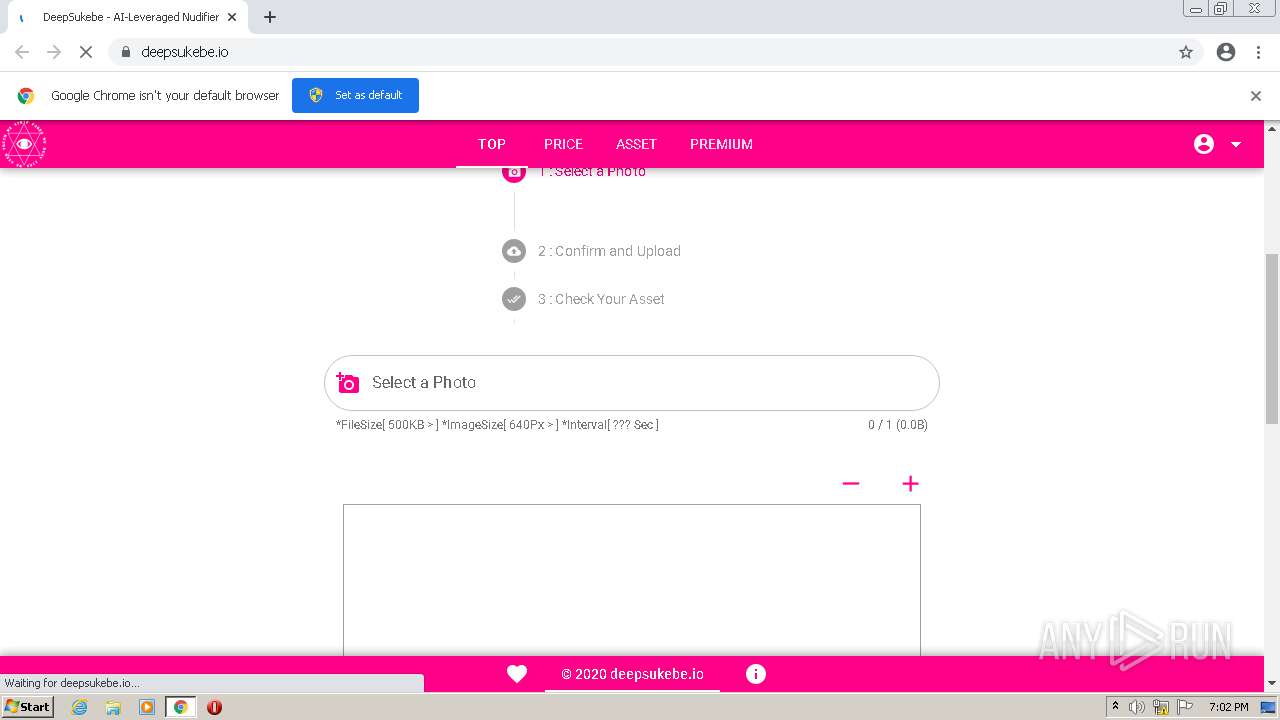This screenshot has width=1280, height=720.
Task: Click the browser forward arrow
Action: click(x=54, y=52)
